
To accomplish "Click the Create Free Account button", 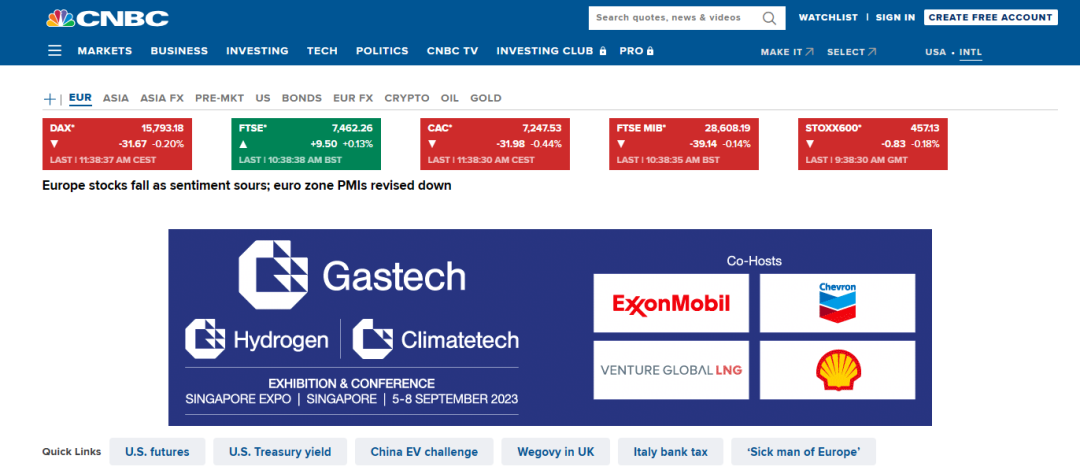I will (990, 17).
